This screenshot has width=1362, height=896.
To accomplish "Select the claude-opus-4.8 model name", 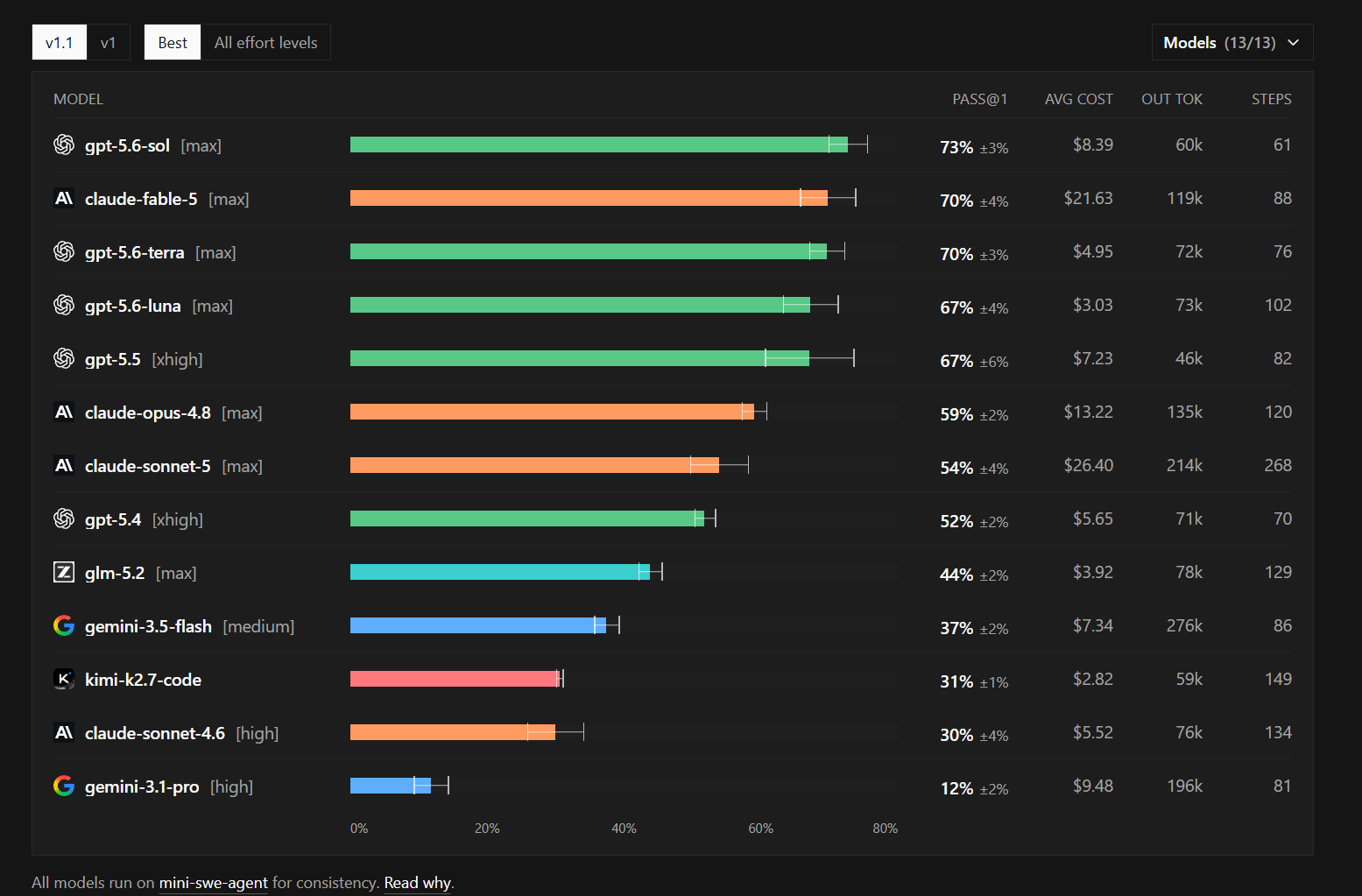I will coord(148,413).
